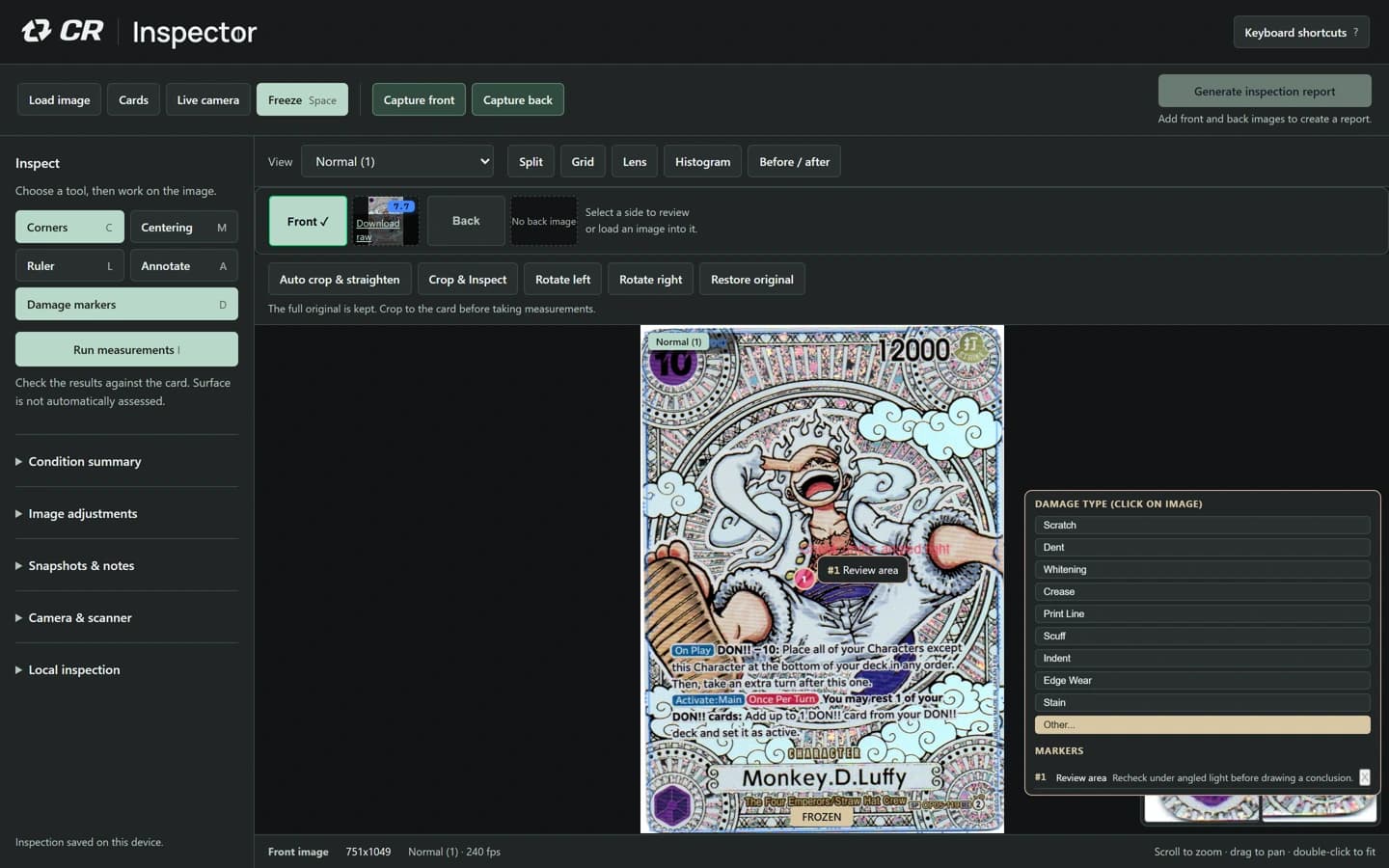Click Capture back
Viewport: 1389px width, 868px height.
518,99
